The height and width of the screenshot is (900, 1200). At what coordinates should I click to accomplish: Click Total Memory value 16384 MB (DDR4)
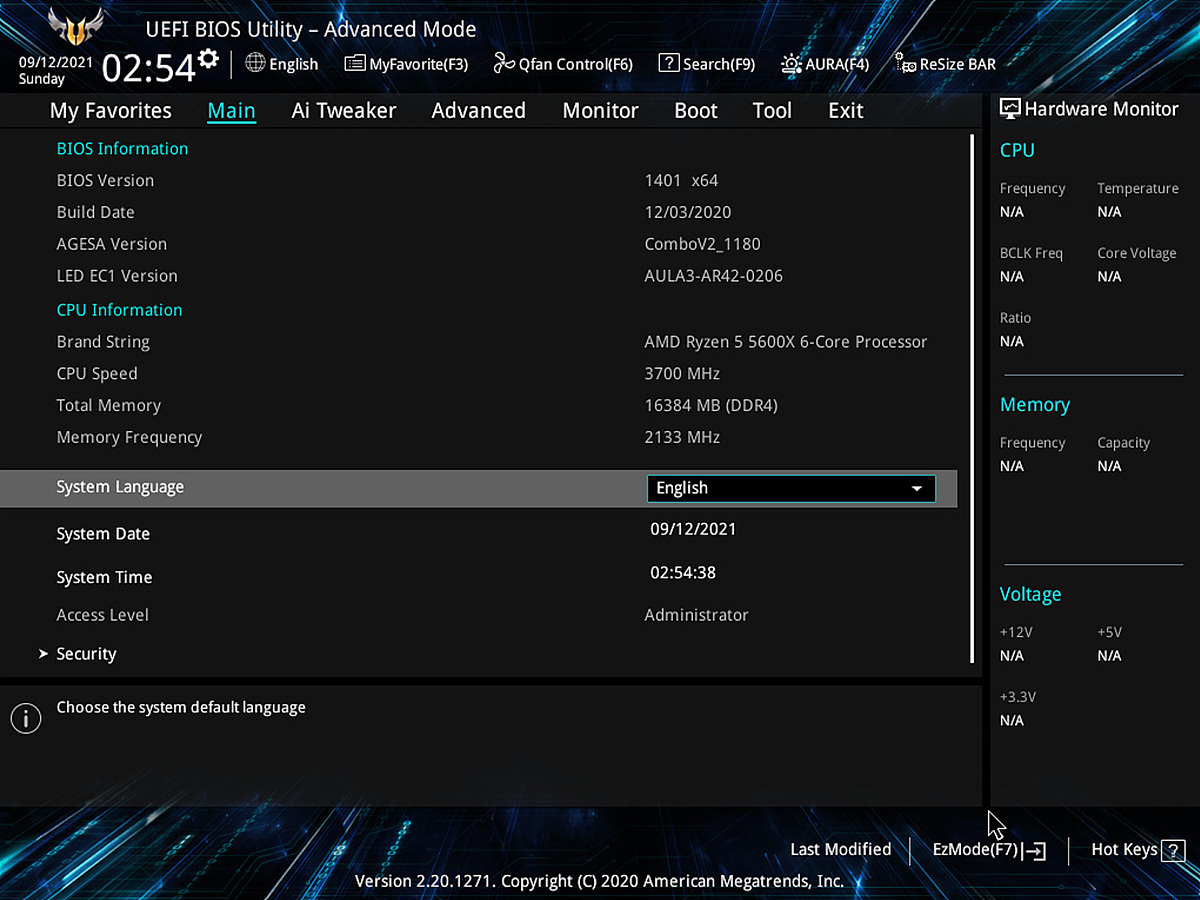[711, 406]
